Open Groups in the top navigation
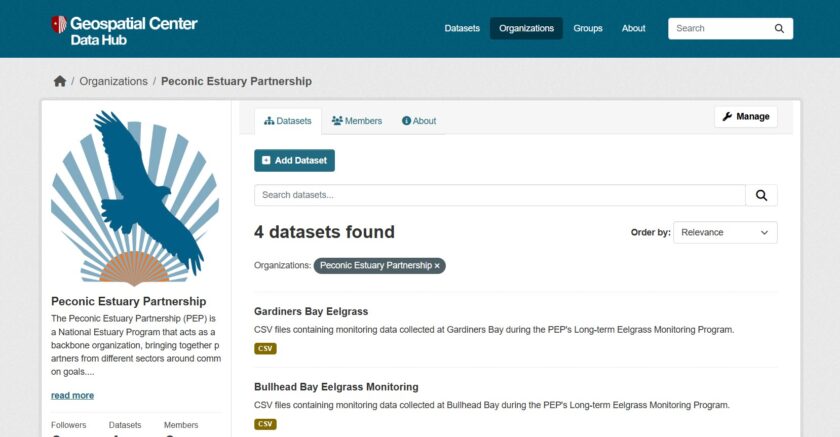The width and height of the screenshot is (840, 437). [x=588, y=28]
